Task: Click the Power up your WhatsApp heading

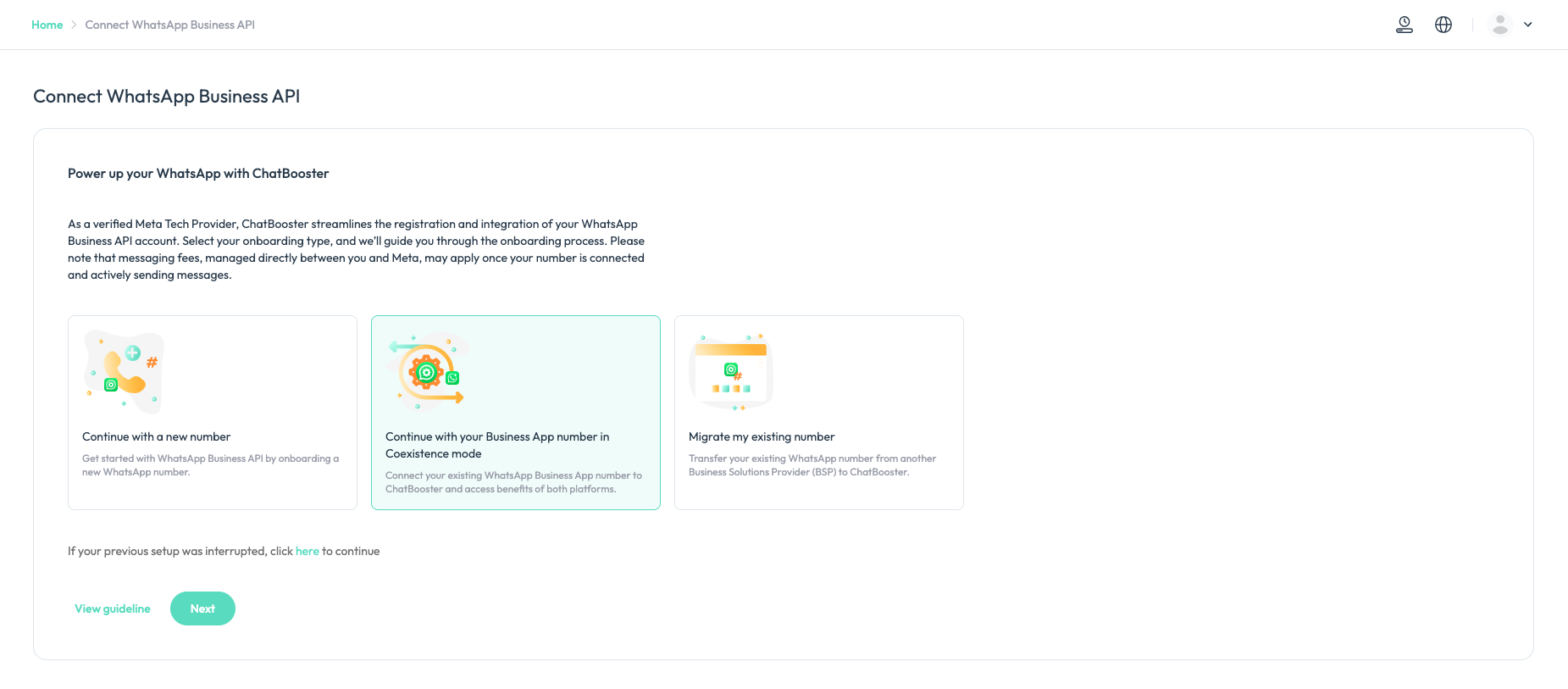Action: (x=198, y=173)
